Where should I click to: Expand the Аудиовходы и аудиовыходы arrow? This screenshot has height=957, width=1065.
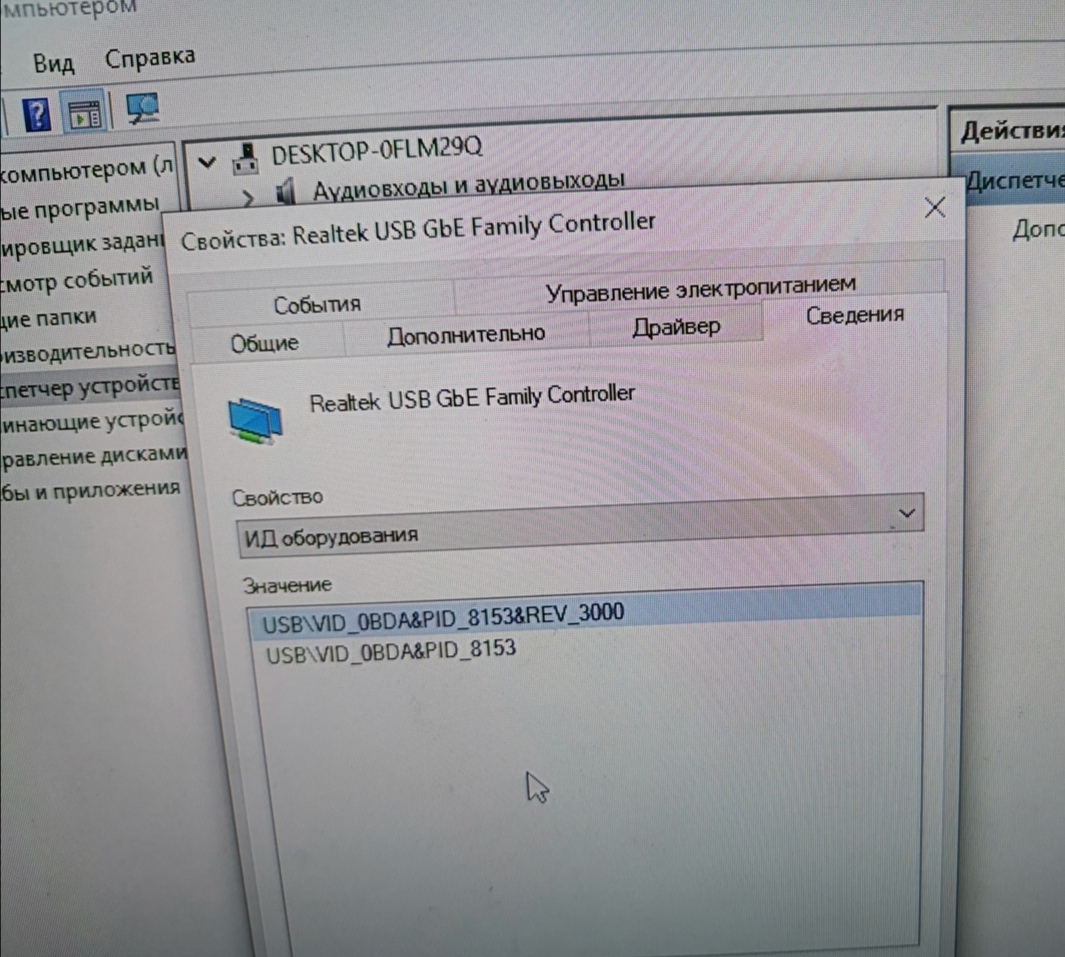coord(249,193)
